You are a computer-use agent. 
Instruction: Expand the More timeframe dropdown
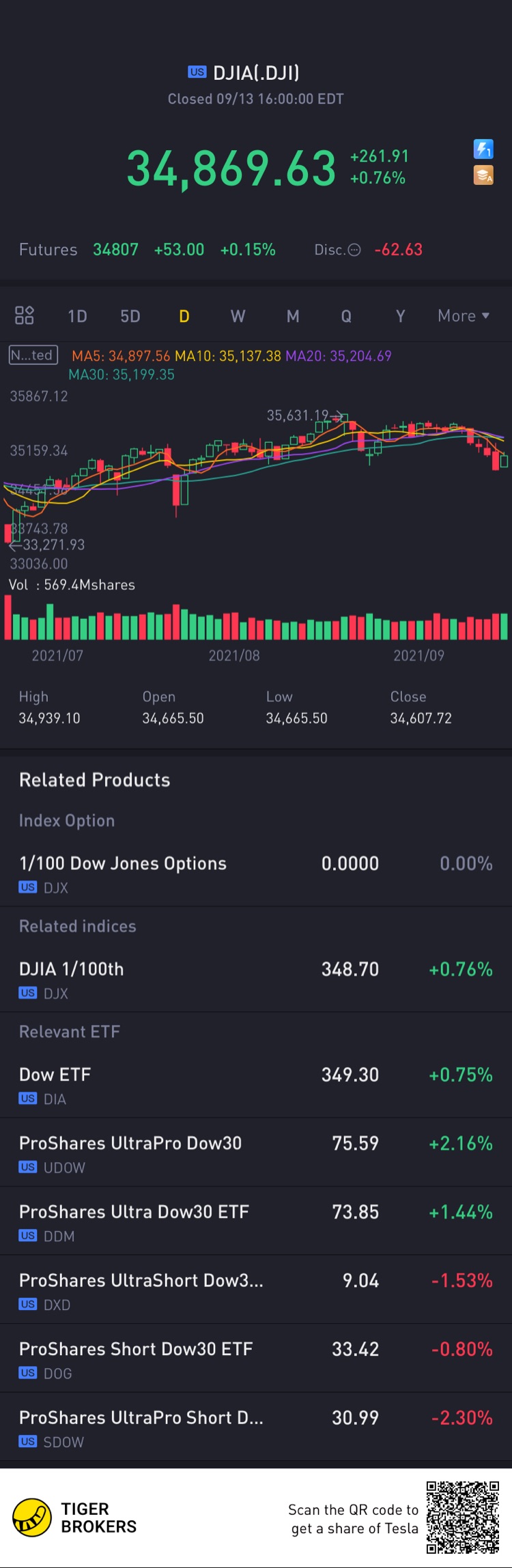(x=464, y=316)
